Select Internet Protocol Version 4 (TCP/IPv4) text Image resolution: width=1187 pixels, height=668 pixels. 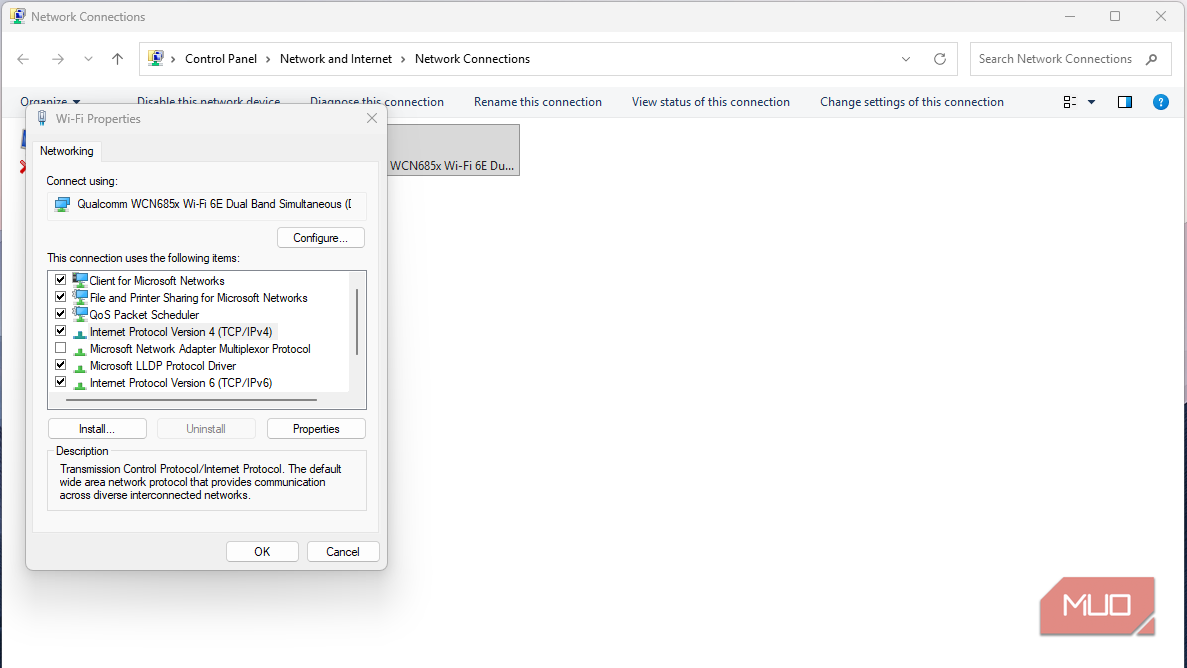point(181,332)
